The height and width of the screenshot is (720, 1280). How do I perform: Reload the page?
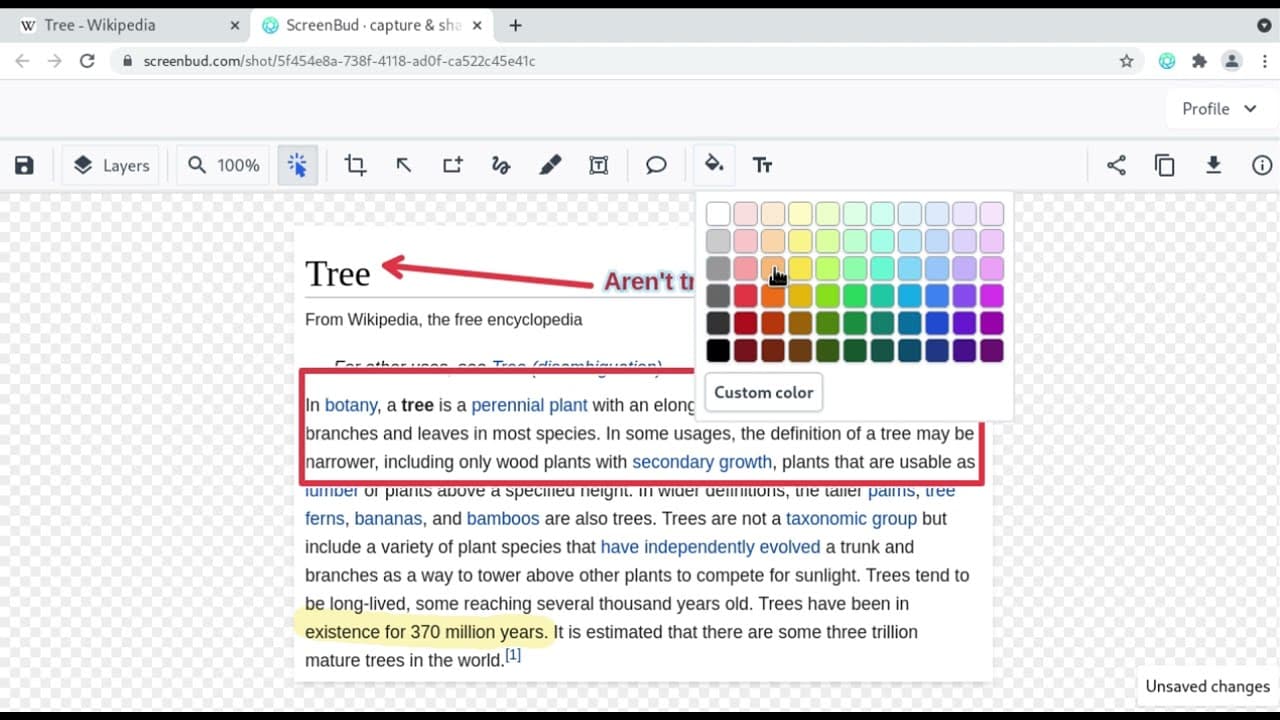pos(87,61)
